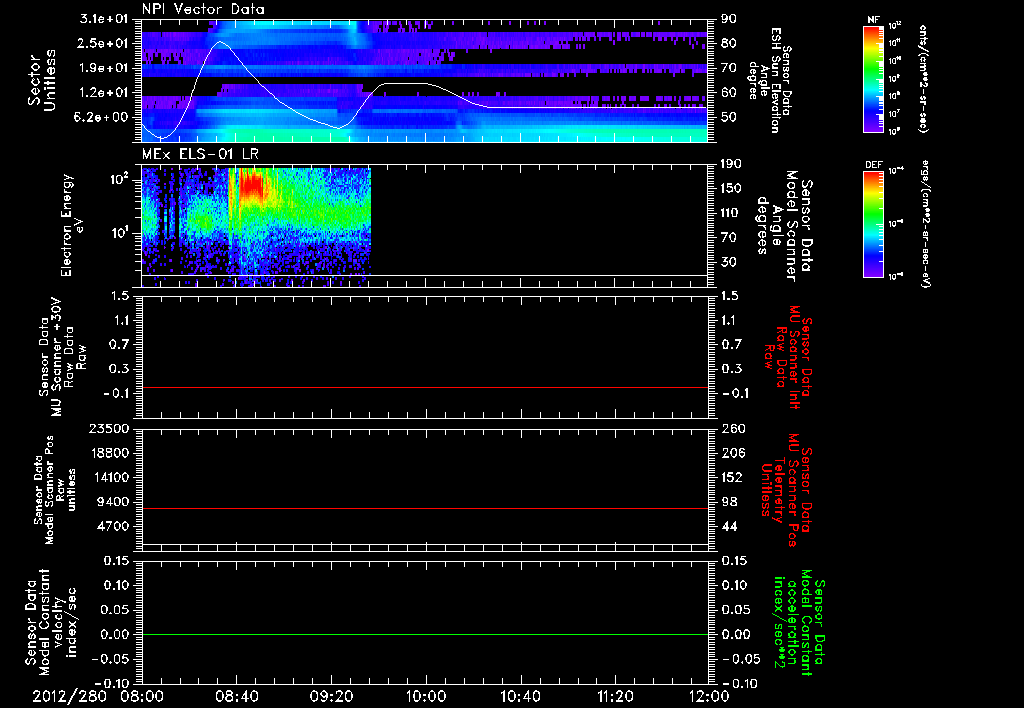The height and width of the screenshot is (708, 1024).
Task: Click the 10:40 time tick label
Action: 520,697
